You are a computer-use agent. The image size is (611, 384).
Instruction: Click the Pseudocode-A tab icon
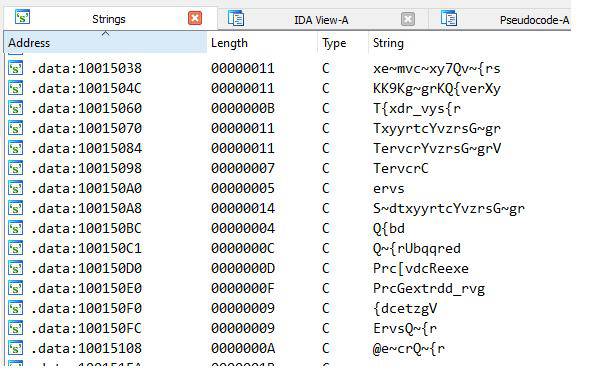(x=449, y=18)
